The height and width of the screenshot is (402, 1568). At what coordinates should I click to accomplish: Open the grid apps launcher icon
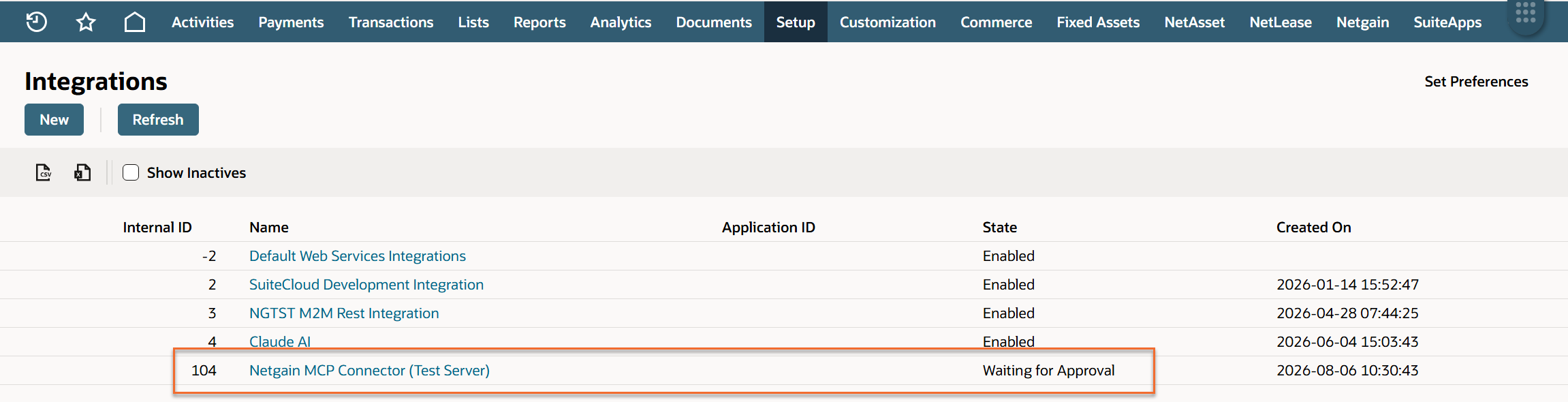[1526, 12]
